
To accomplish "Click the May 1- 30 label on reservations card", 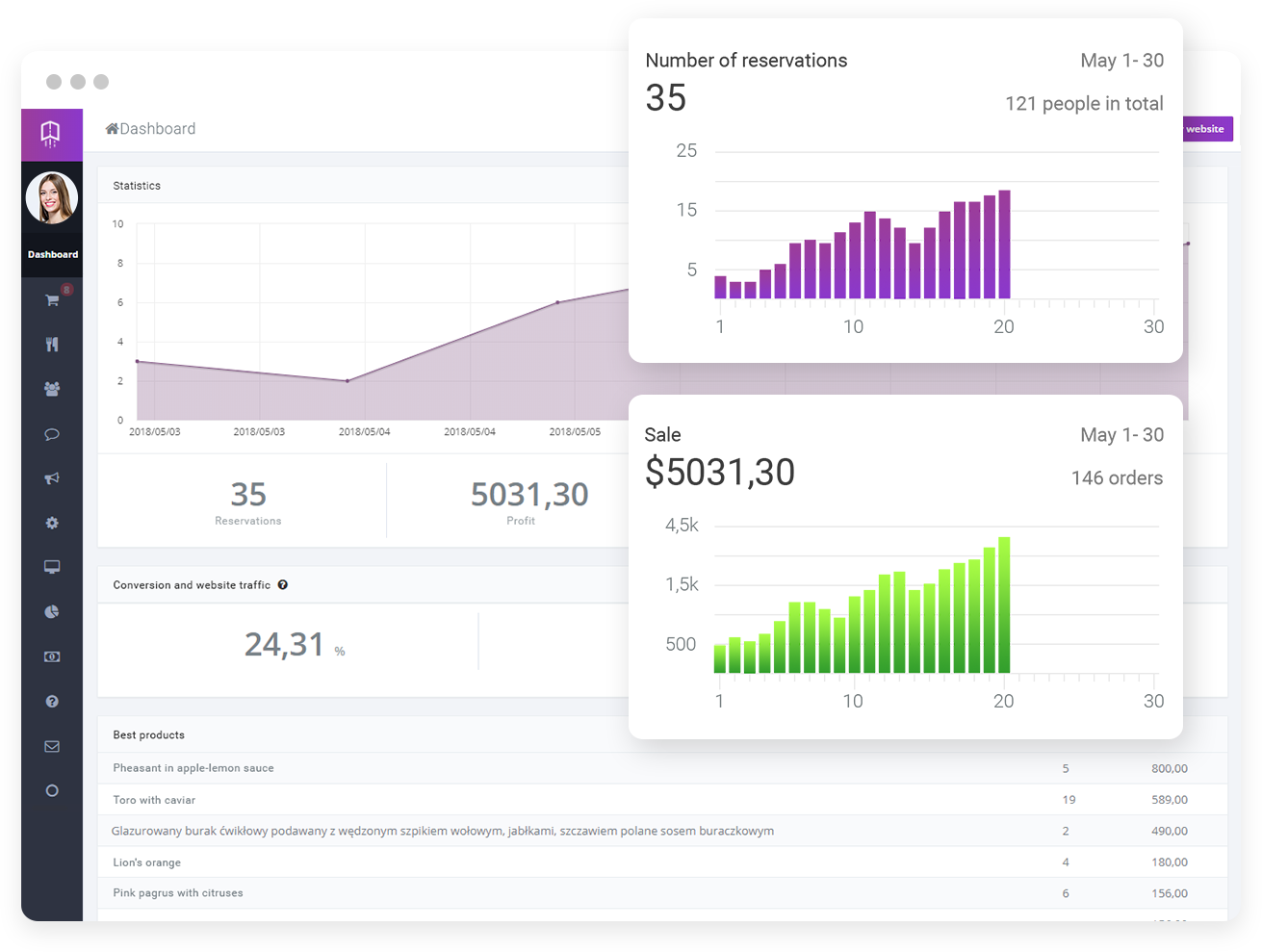I will (1121, 61).
